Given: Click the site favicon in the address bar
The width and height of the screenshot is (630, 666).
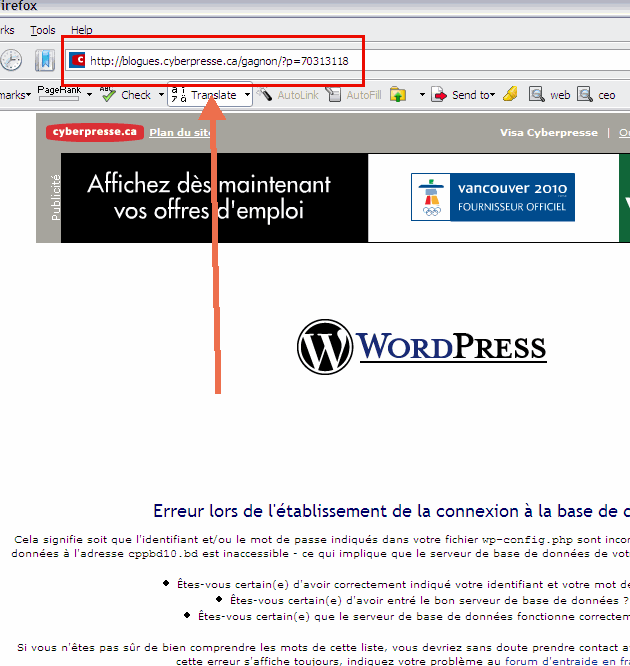Looking at the screenshot, I should click(77, 60).
